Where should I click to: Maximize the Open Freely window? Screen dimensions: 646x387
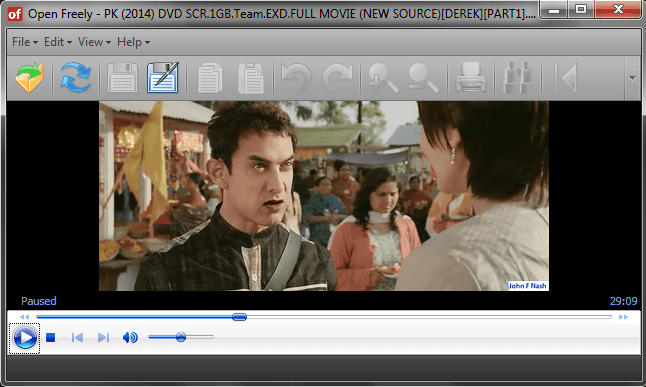click(x=581, y=9)
